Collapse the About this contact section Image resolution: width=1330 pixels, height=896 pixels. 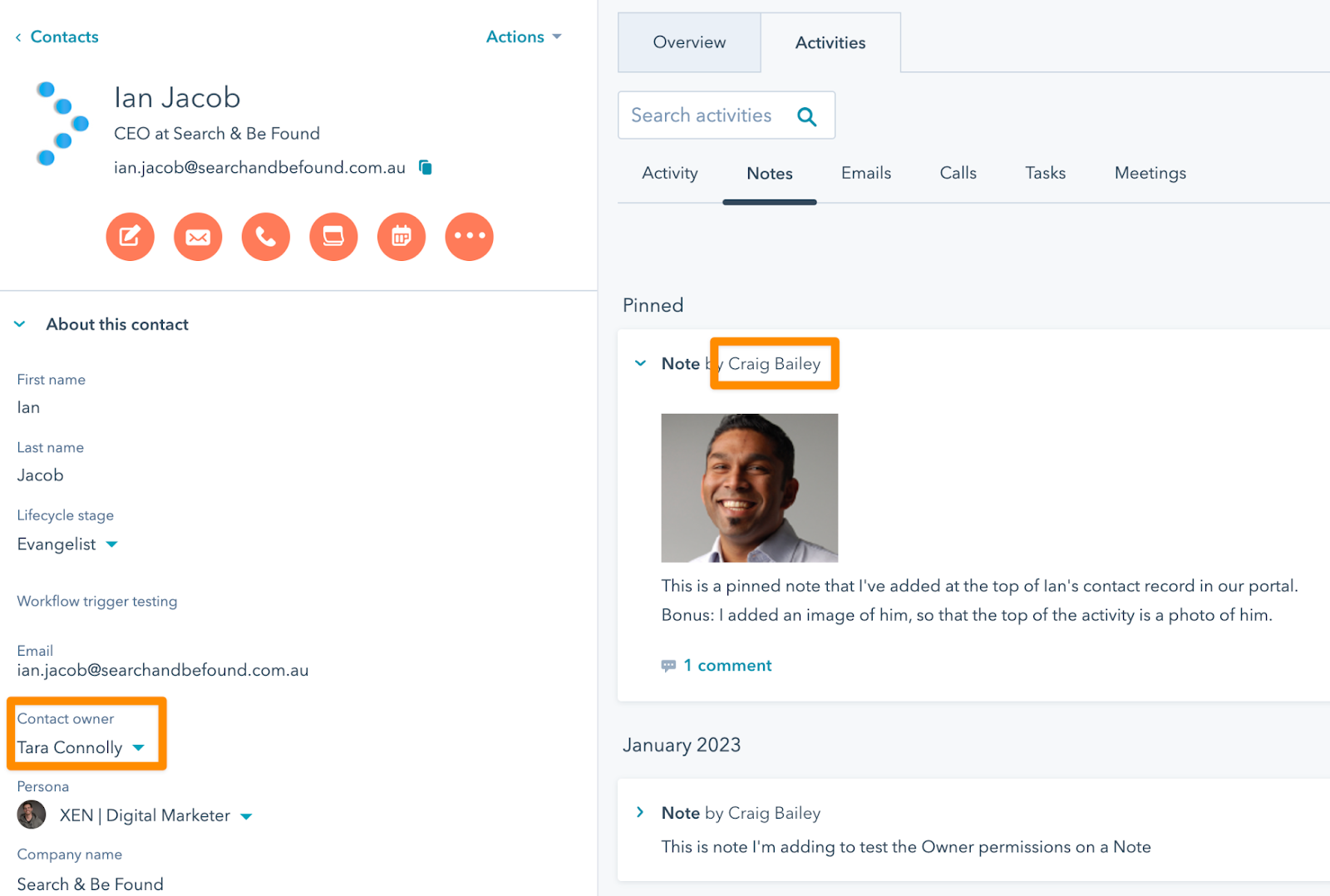(x=20, y=324)
